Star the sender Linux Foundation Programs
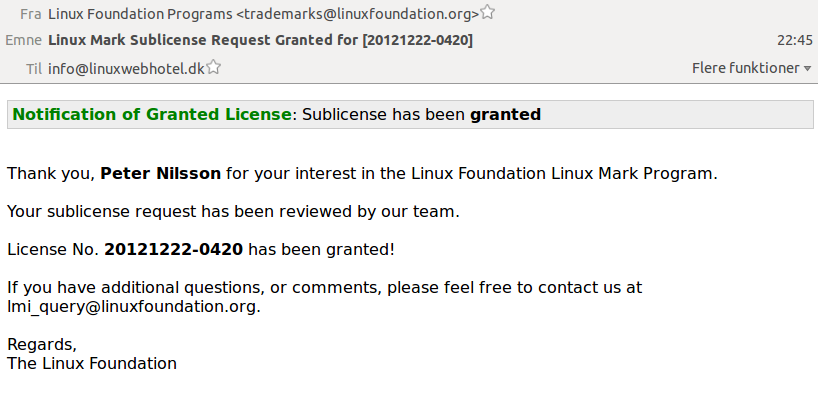Viewport: 818px width, 409px height. tap(487, 12)
